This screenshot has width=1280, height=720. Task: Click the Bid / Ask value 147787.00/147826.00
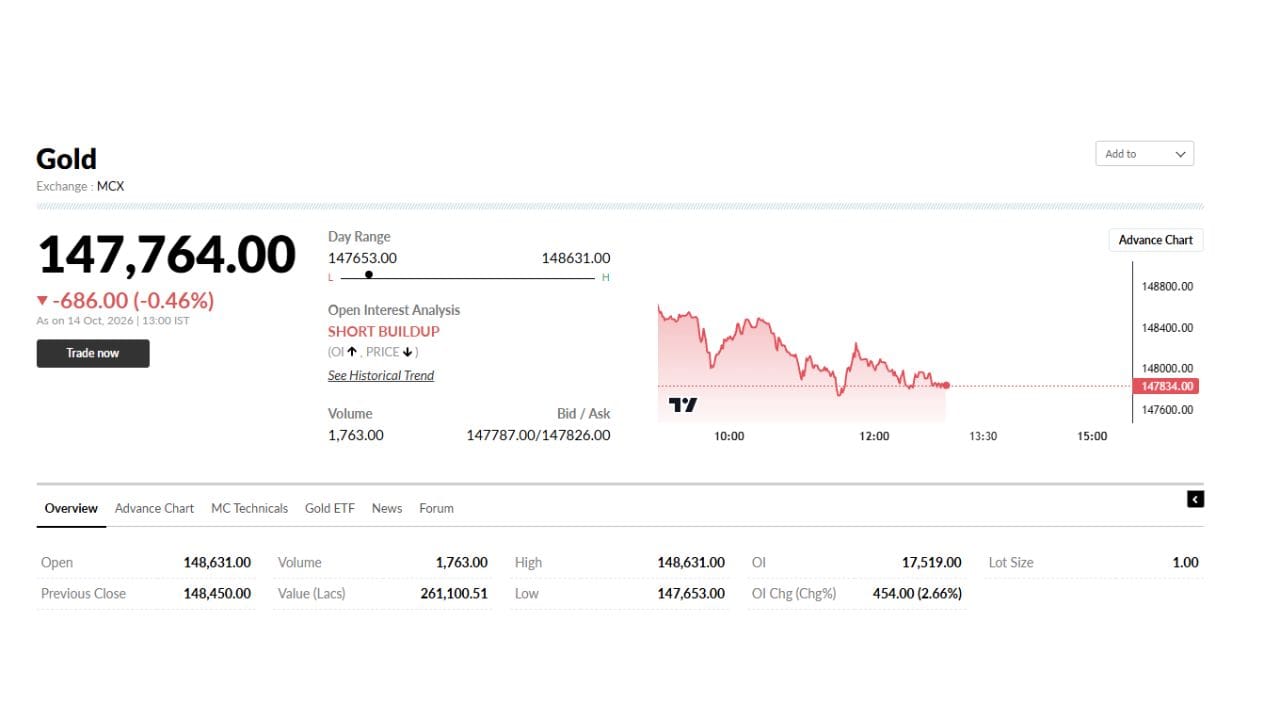(538, 435)
